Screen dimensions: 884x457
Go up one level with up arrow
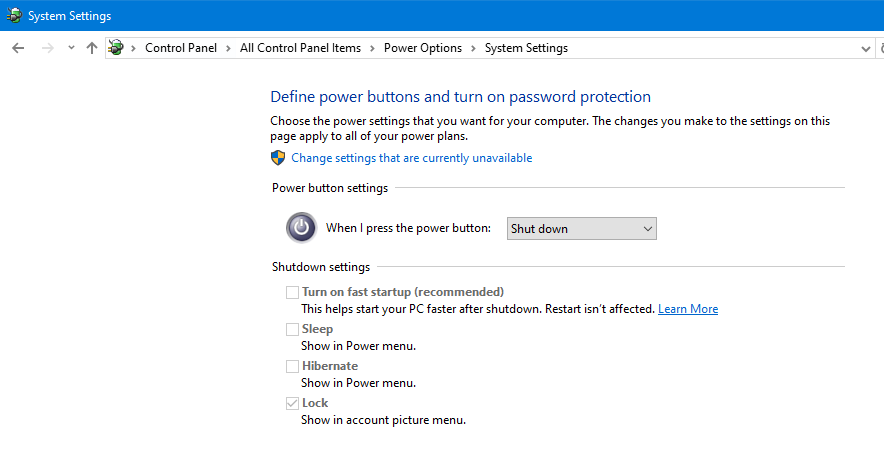(x=92, y=48)
